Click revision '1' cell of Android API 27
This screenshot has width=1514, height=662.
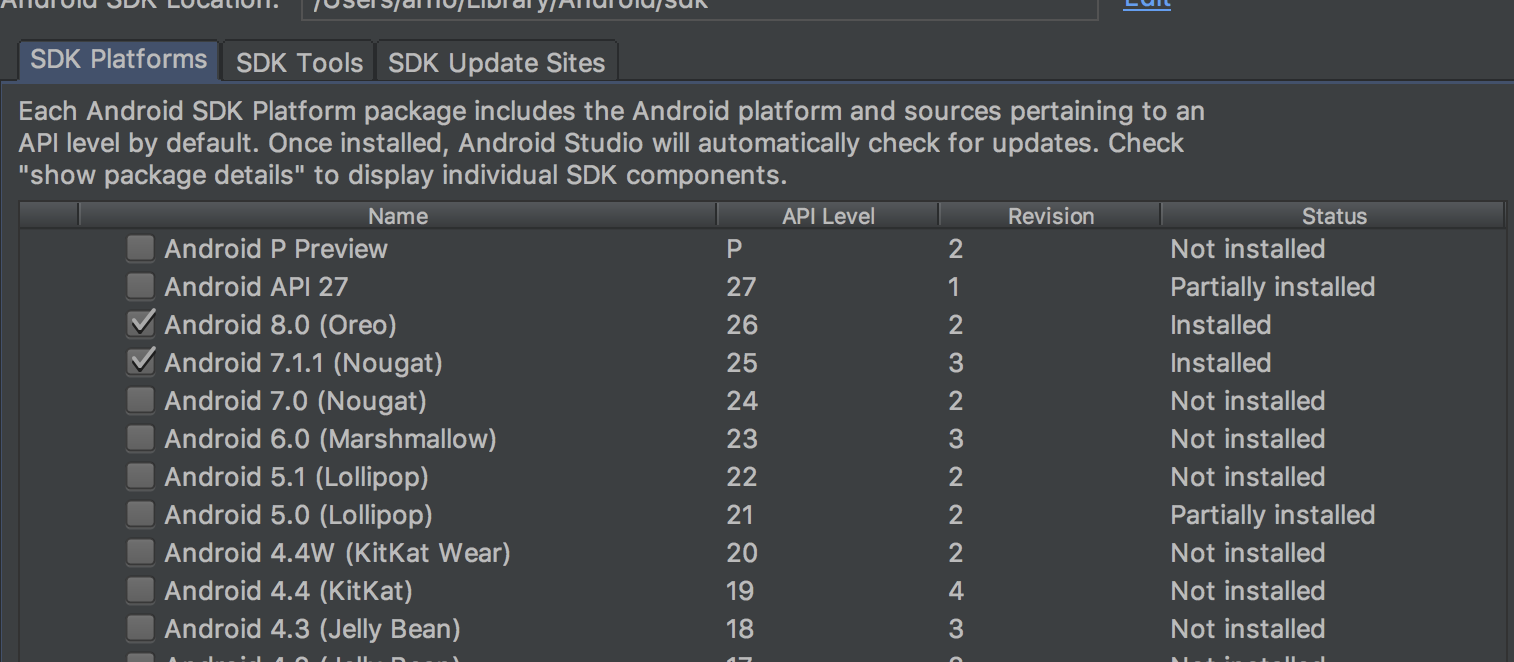point(954,287)
